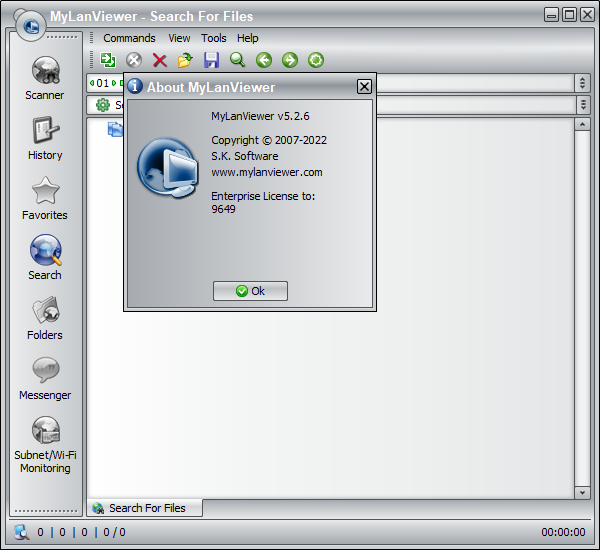Click the S.K. Software text
This screenshot has width=600, height=550.
tap(245, 156)
